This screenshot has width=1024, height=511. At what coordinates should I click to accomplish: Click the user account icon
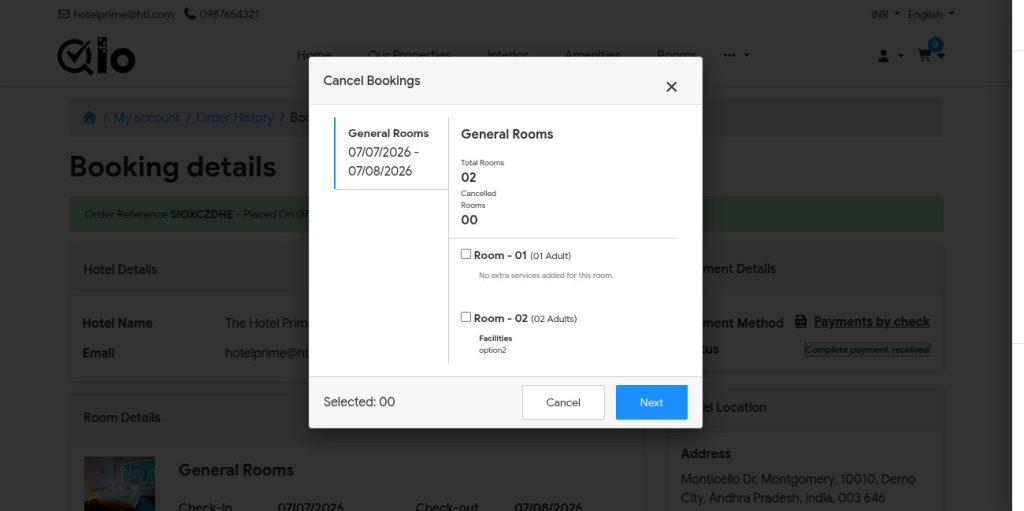884,56
